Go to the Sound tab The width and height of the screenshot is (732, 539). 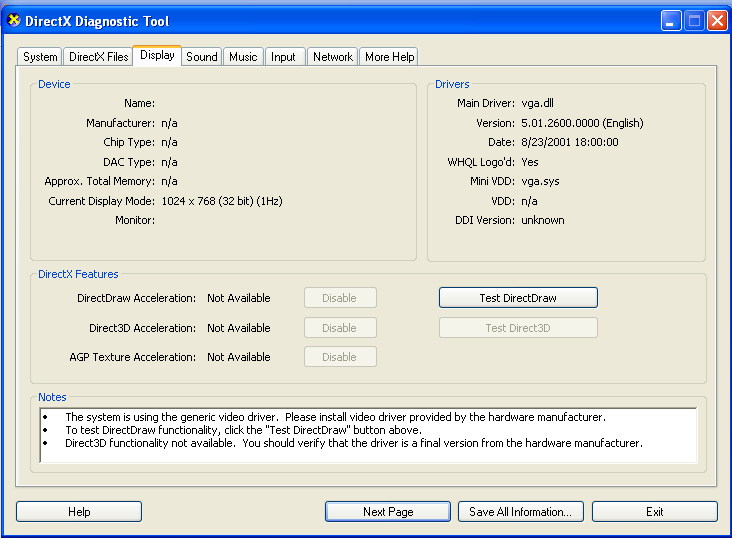[202, 57]
